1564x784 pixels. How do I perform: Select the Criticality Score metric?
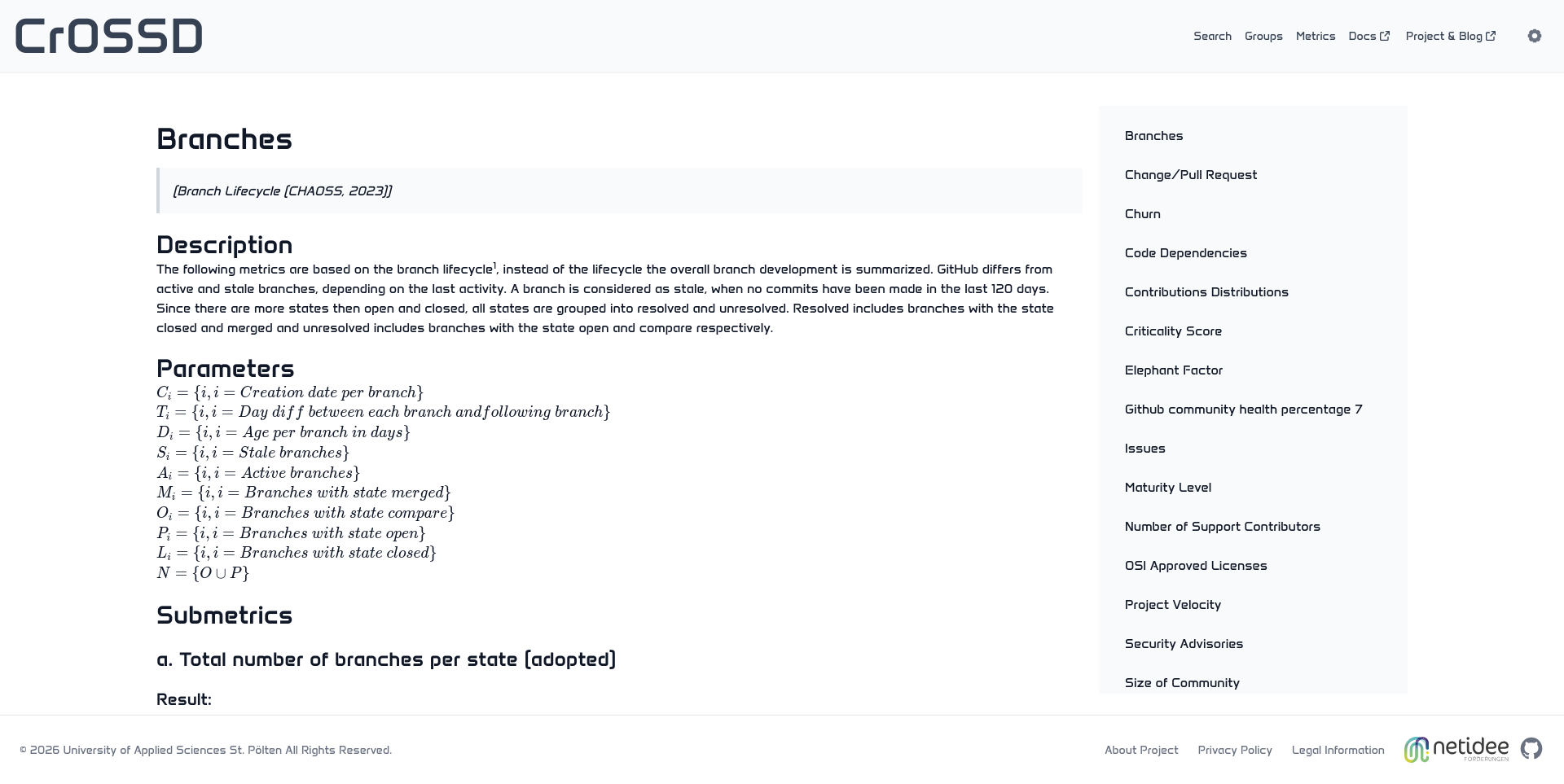1173,331
